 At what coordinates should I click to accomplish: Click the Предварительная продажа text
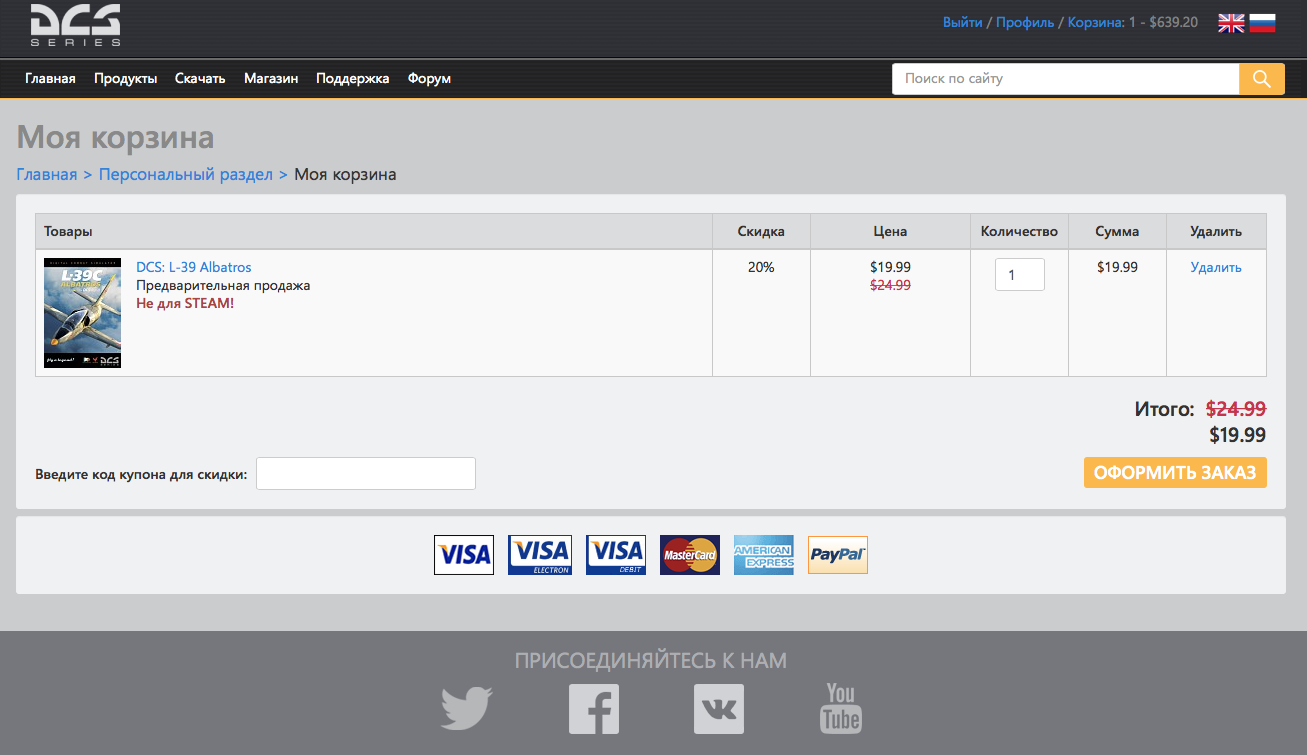223,285
